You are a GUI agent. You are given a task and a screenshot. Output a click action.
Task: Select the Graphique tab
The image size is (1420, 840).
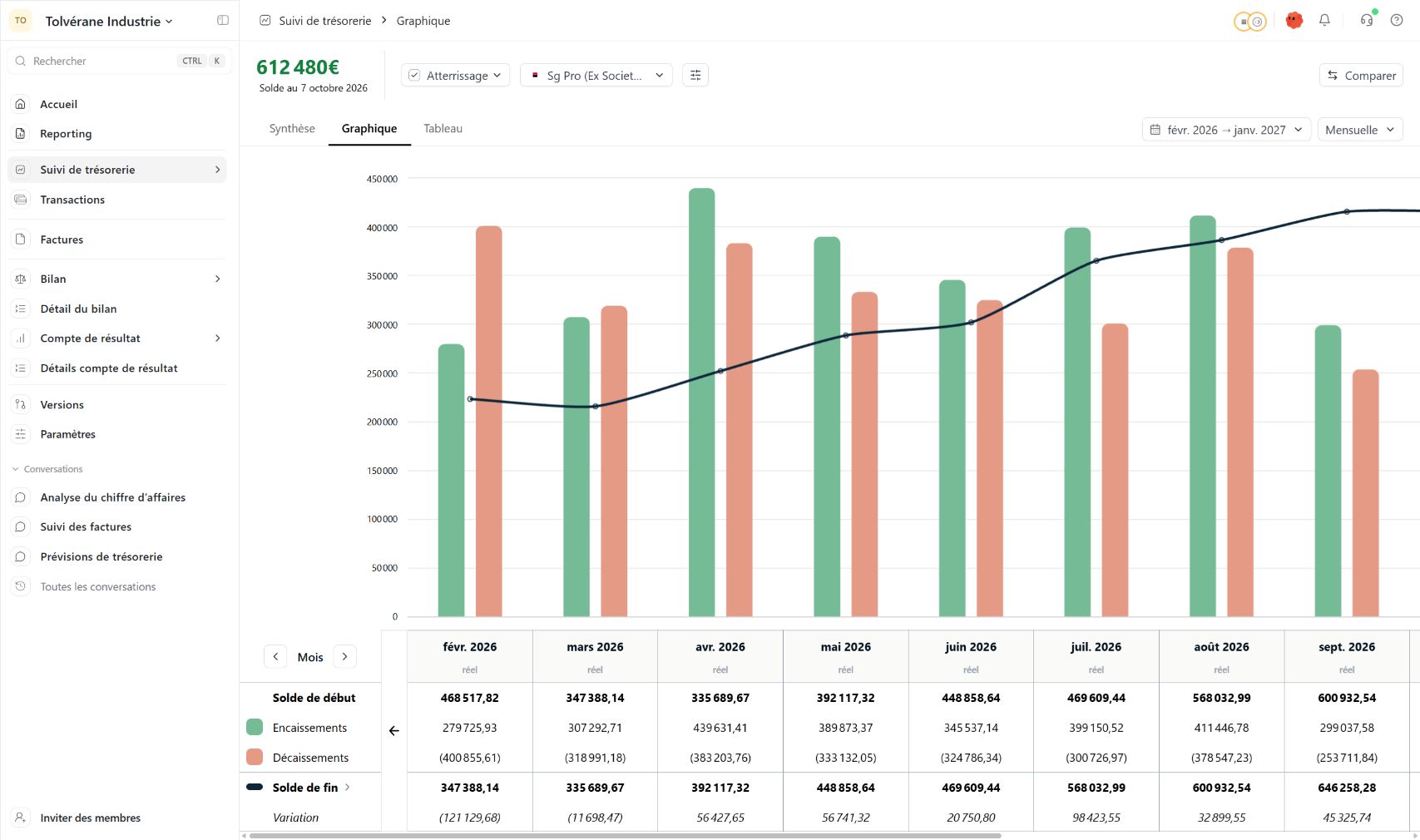click(369, 129)
